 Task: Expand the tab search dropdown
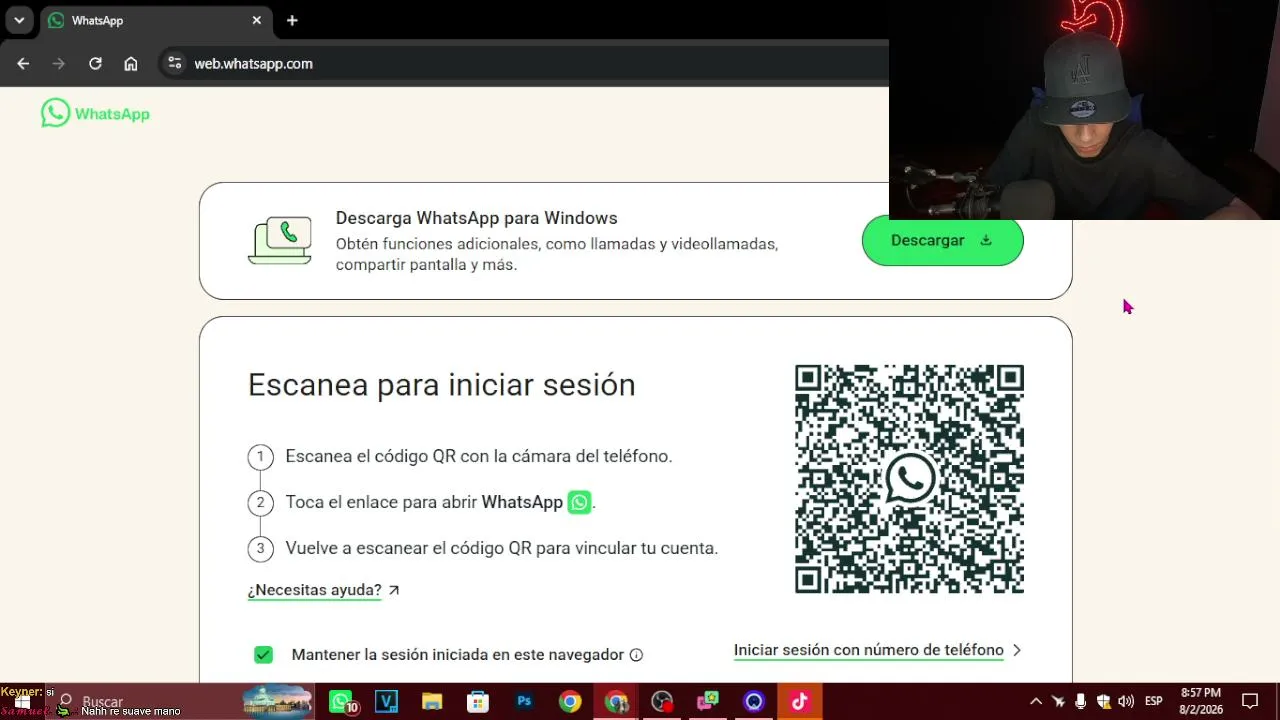[19, 20]
